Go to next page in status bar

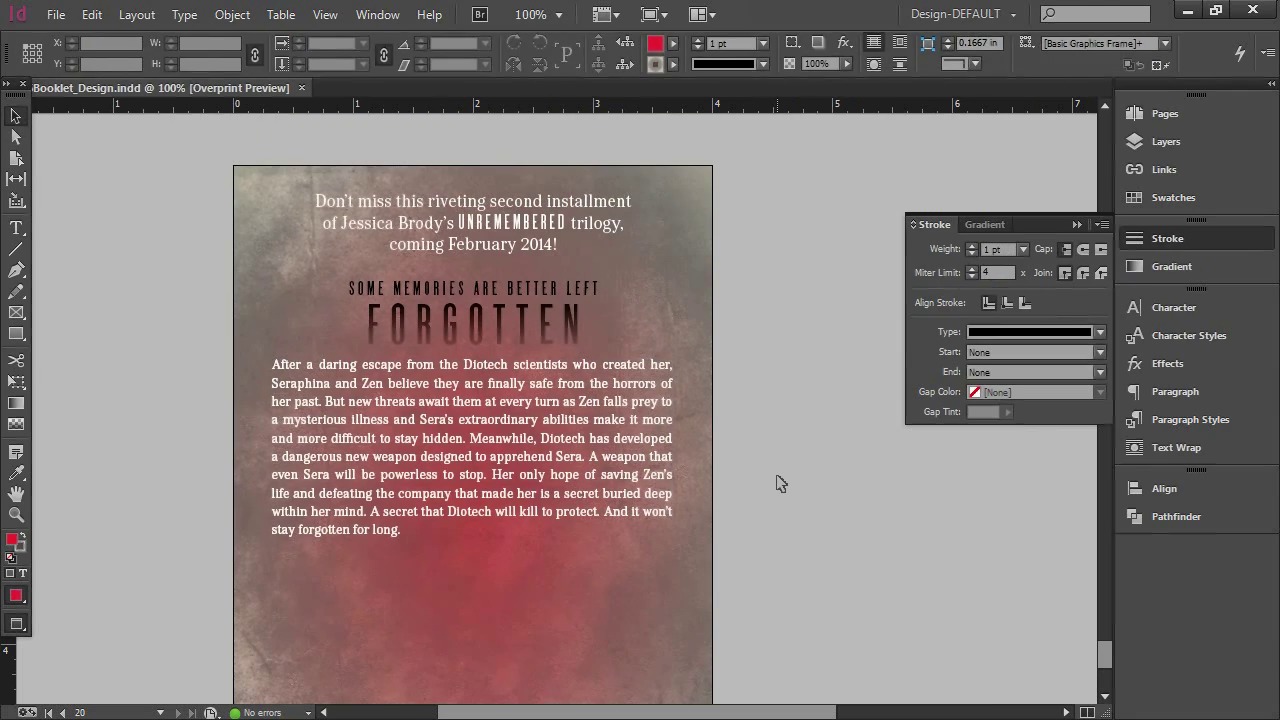point(178,713)
